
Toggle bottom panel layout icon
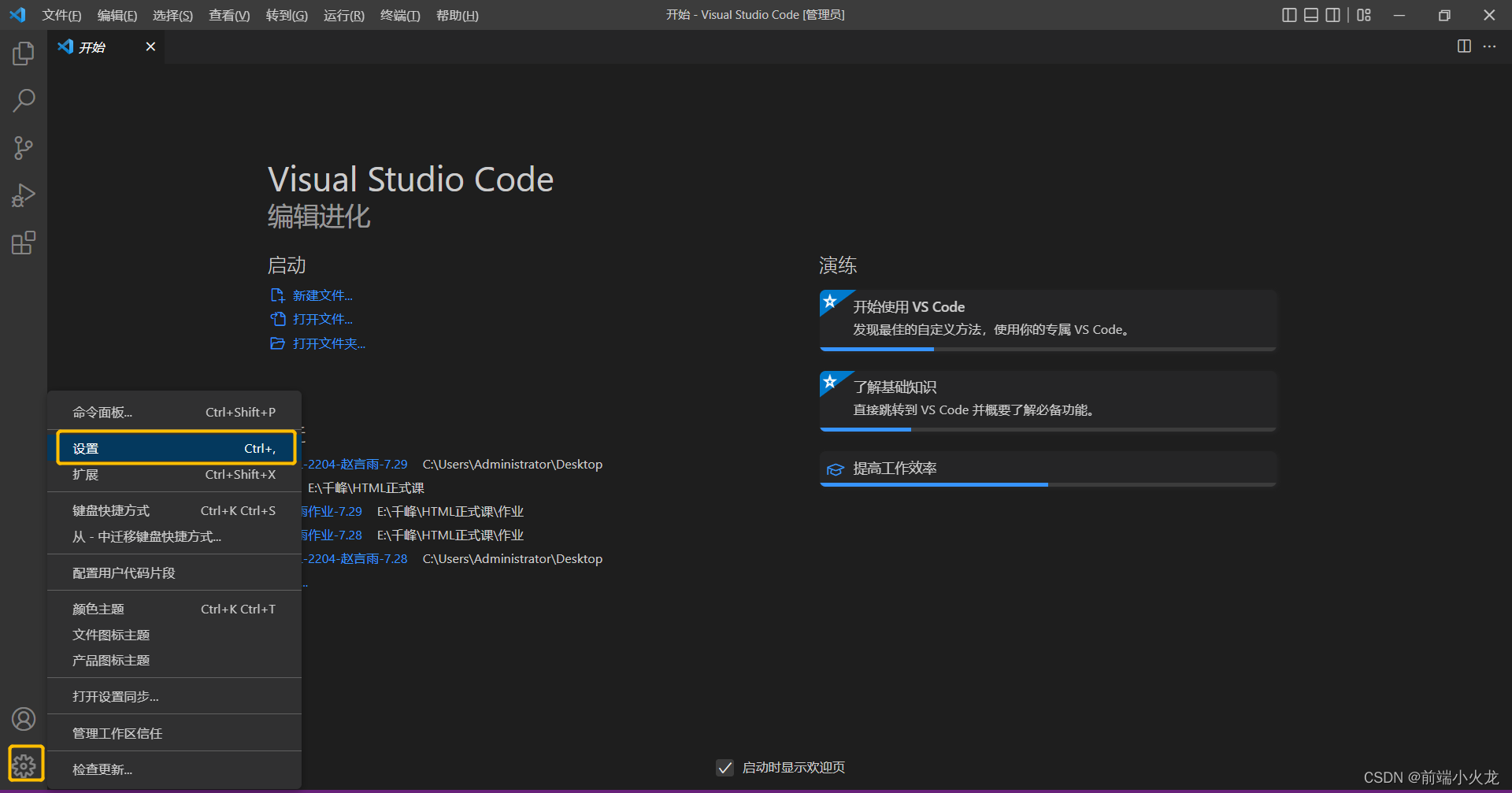click(x=1311, y=15)
